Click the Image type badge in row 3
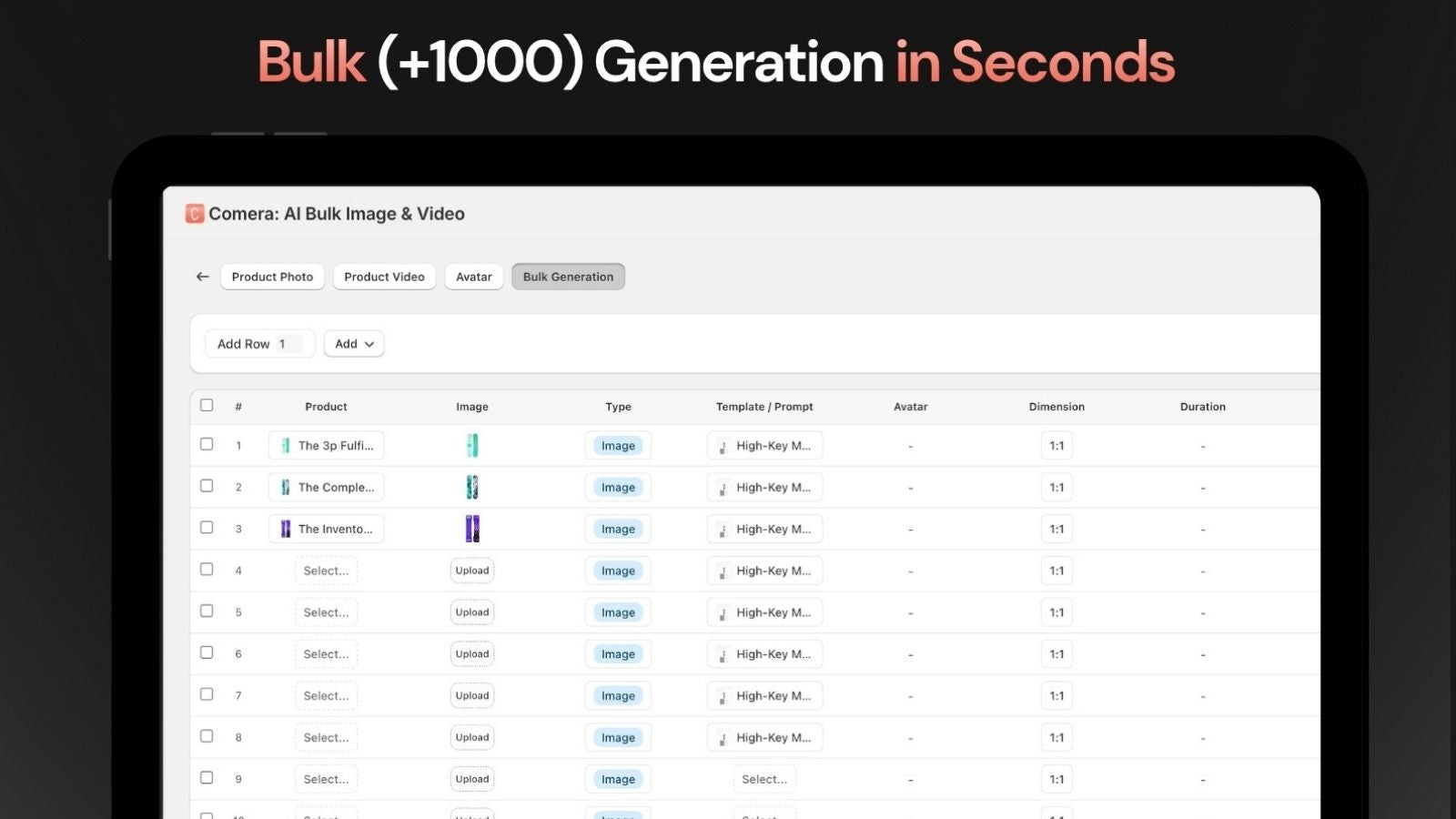 618,529
